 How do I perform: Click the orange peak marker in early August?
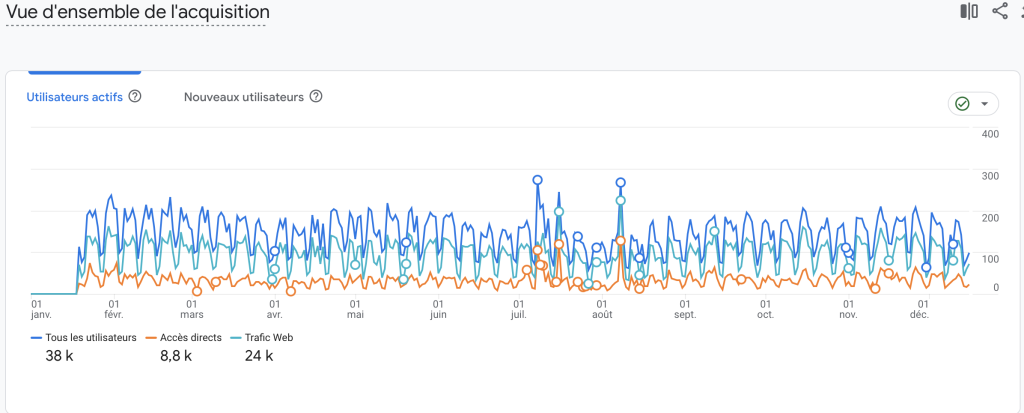click(x=621, y=241)
